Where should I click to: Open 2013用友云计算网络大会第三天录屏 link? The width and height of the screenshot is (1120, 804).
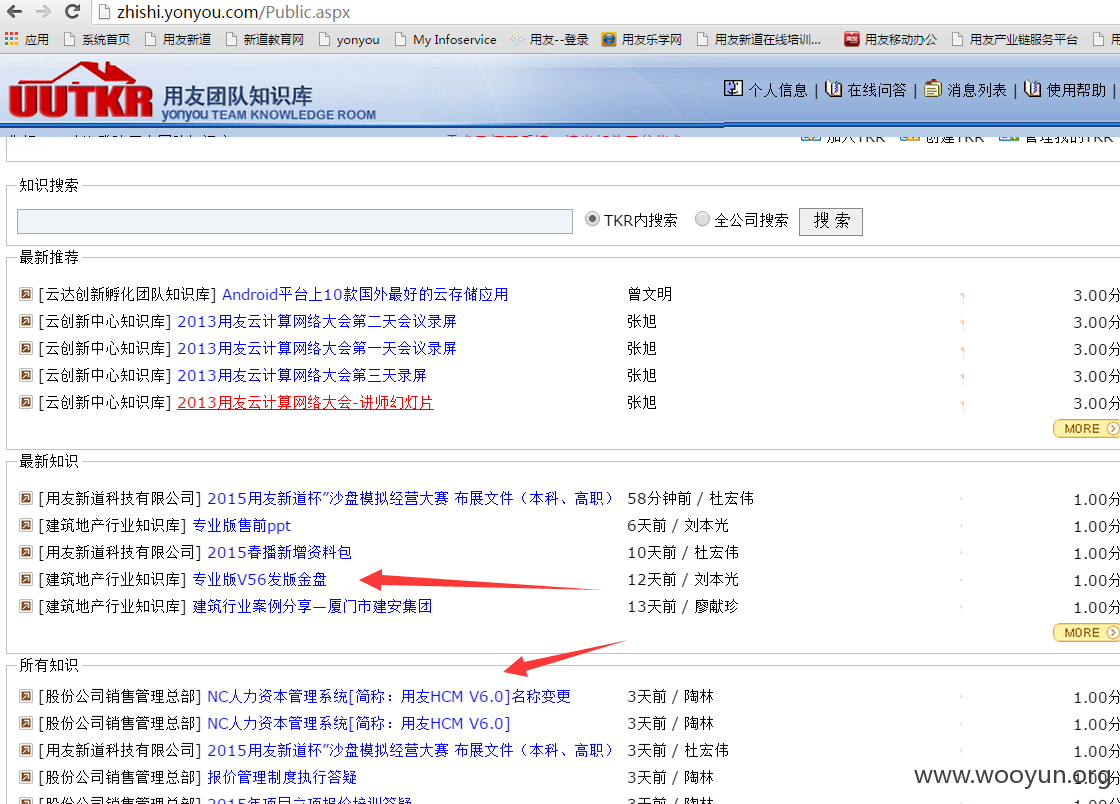pos(301,376)
